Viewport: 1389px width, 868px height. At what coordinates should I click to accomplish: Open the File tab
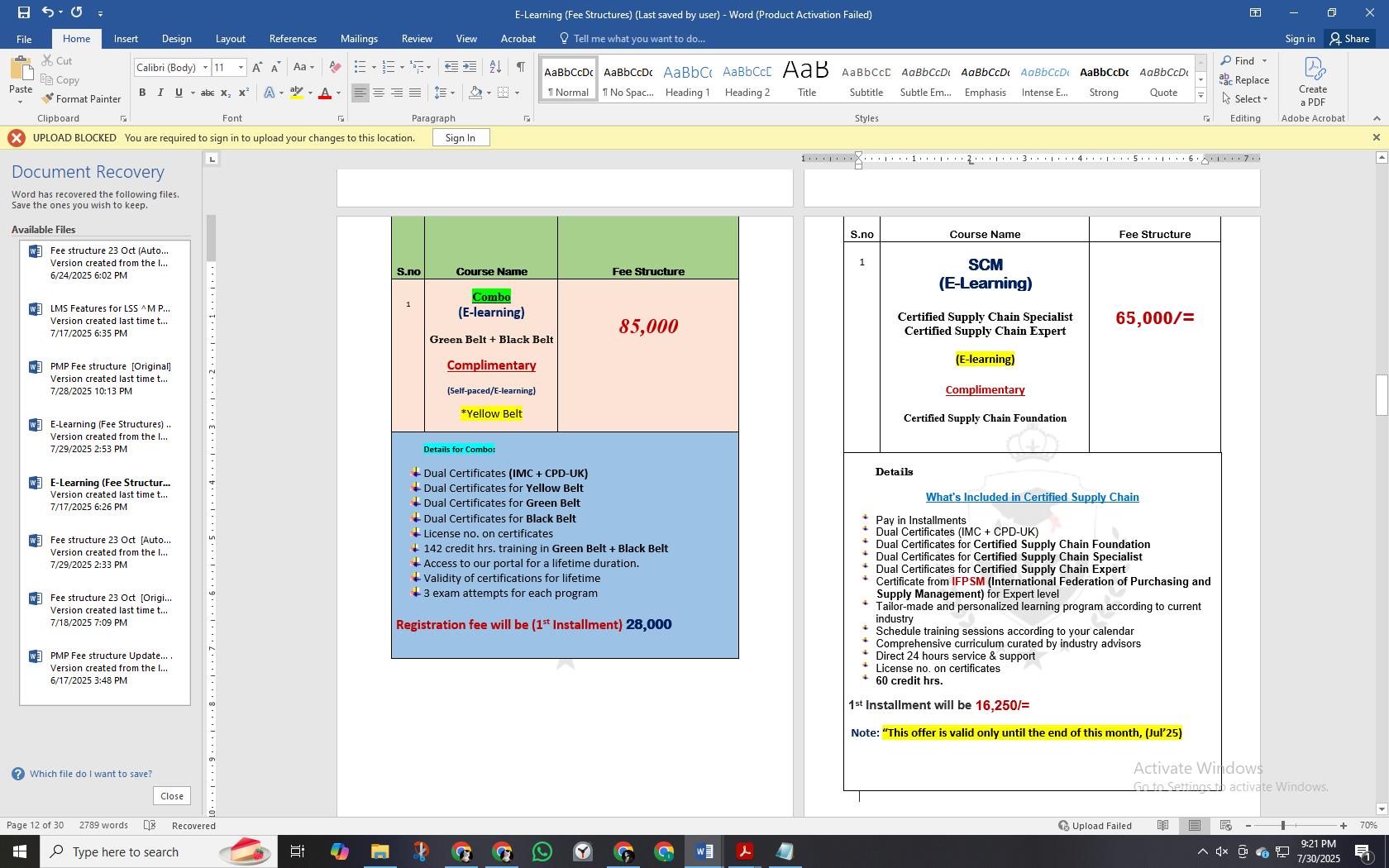[24, 39]
